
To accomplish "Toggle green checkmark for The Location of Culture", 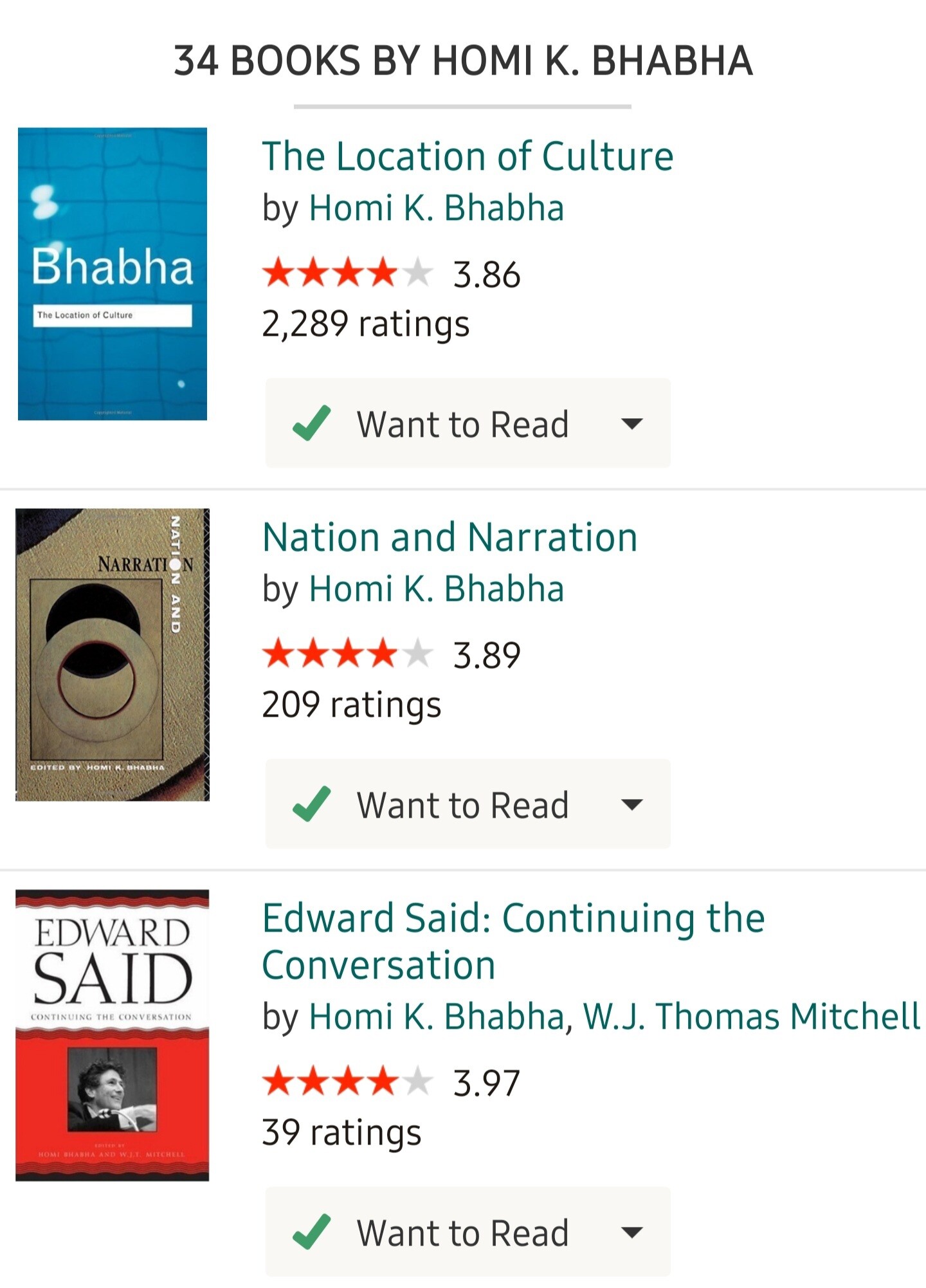I will click(312, 423).
